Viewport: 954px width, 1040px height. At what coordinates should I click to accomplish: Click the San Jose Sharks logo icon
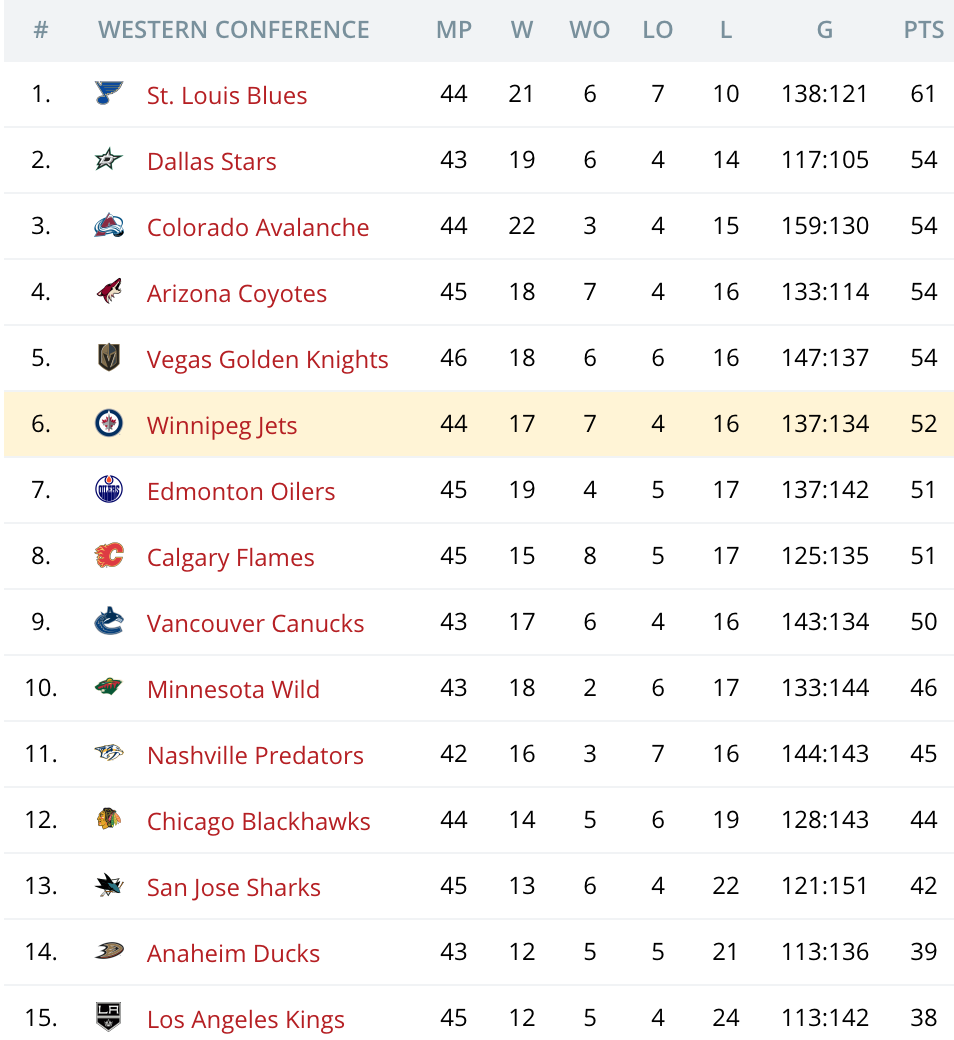click(x=109, y=886)
